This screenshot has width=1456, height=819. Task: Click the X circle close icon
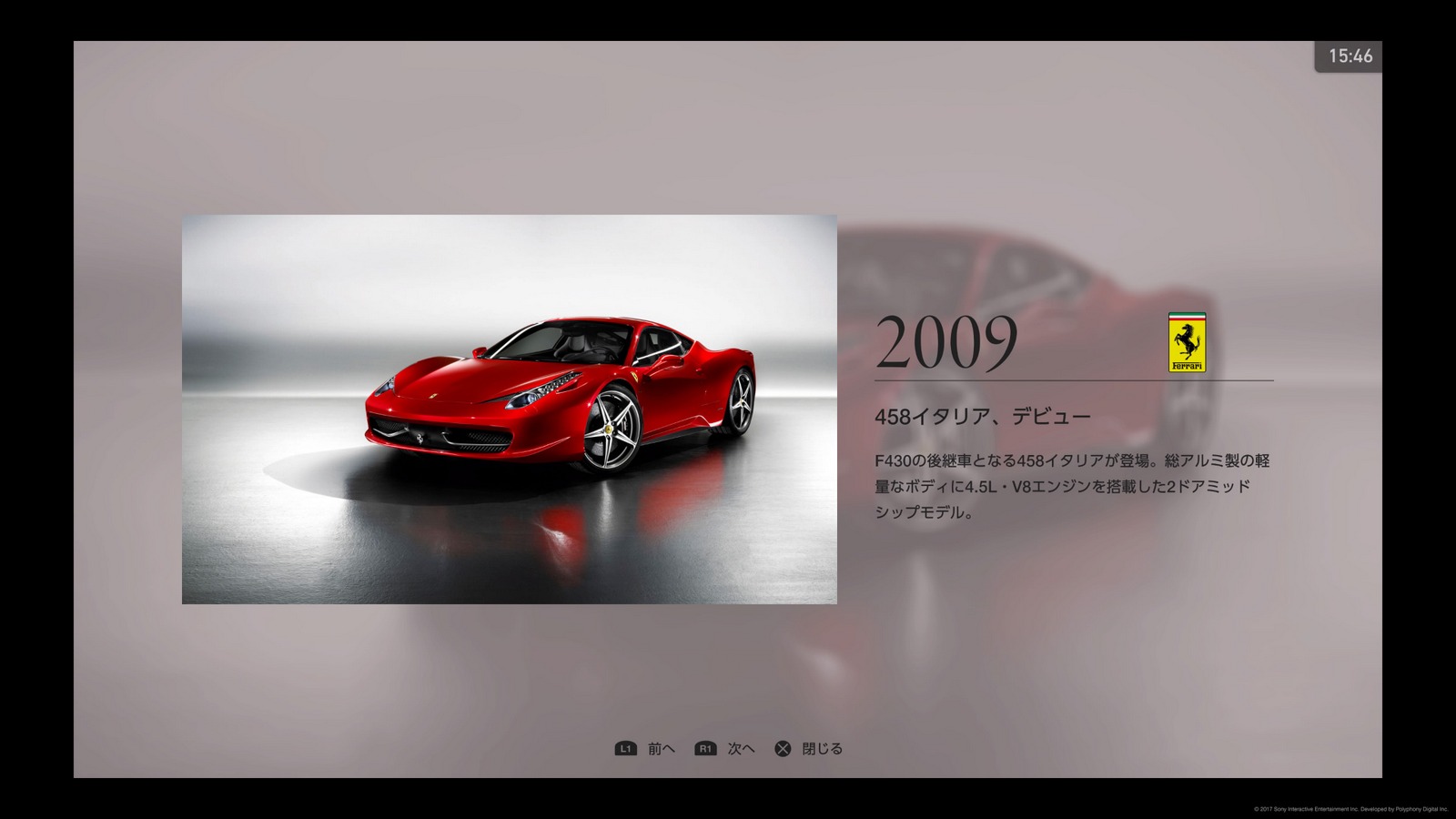tap(783, 749)
